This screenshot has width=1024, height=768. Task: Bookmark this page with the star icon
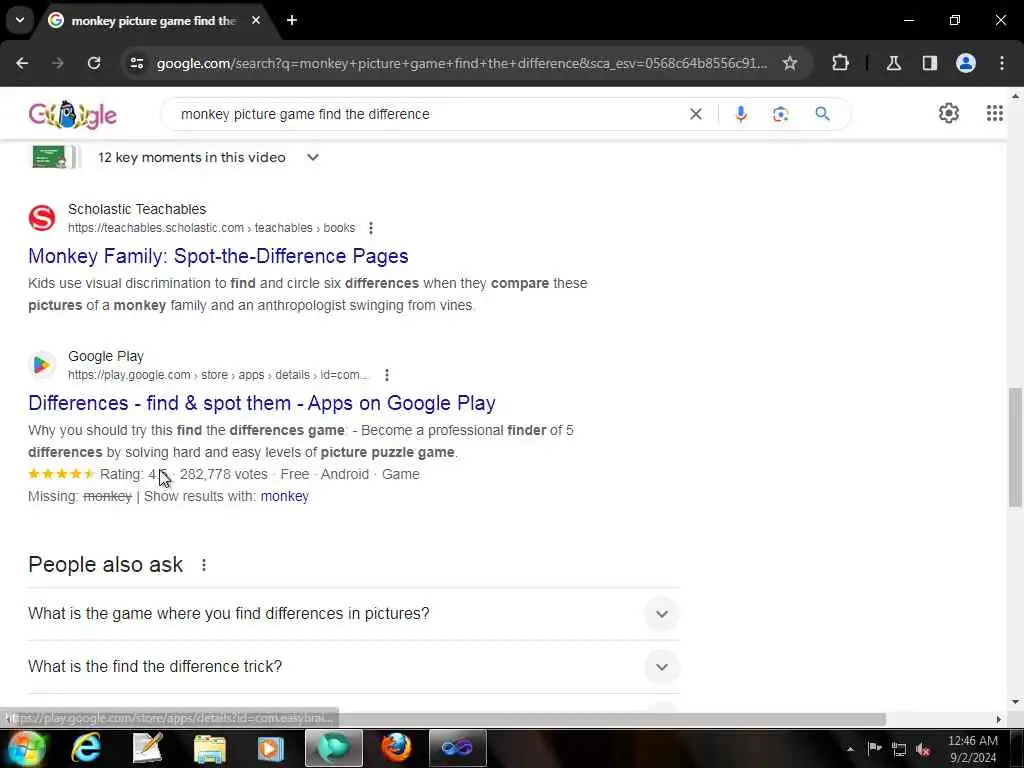point(790,63)
